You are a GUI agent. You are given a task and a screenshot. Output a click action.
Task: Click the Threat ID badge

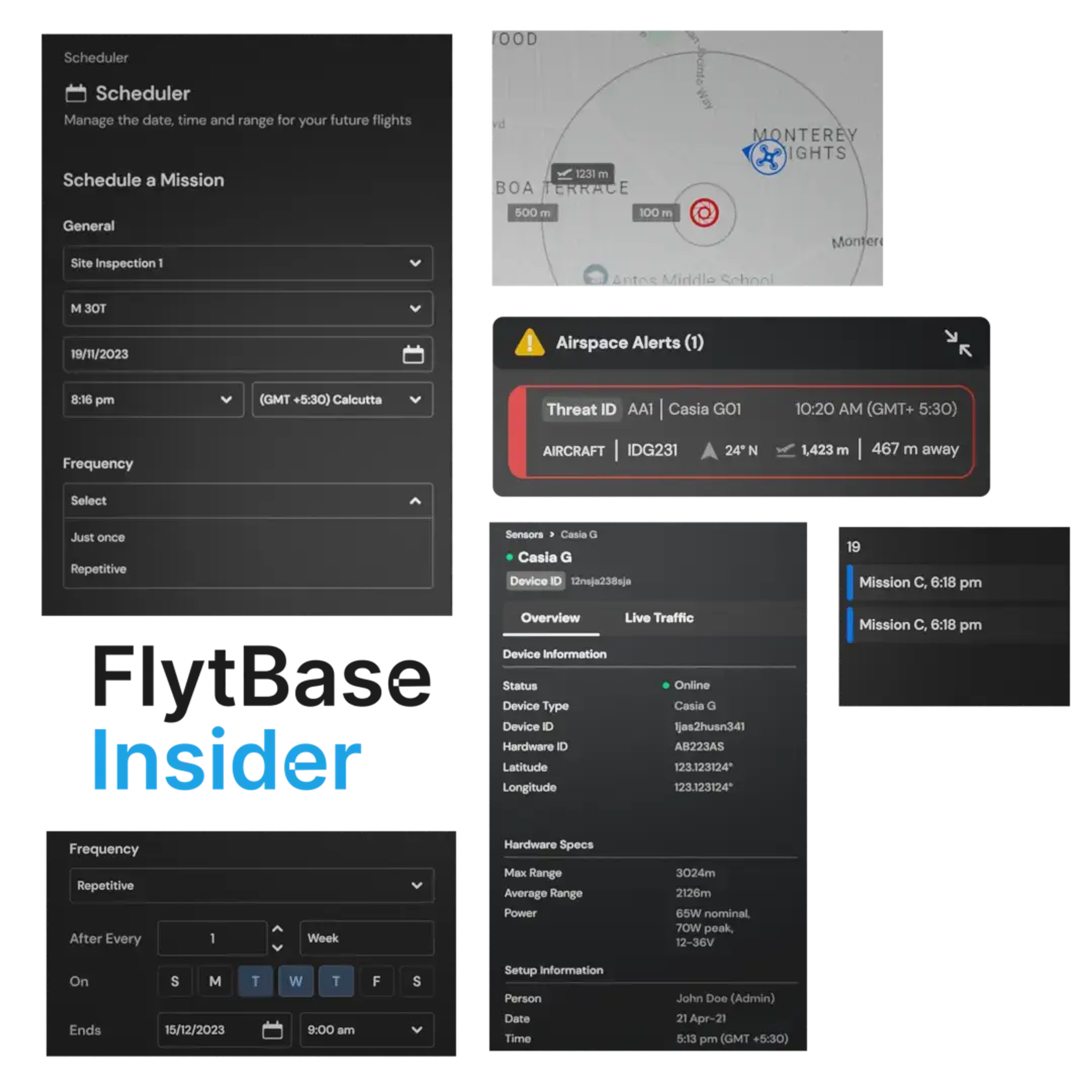tap(581, 409)
